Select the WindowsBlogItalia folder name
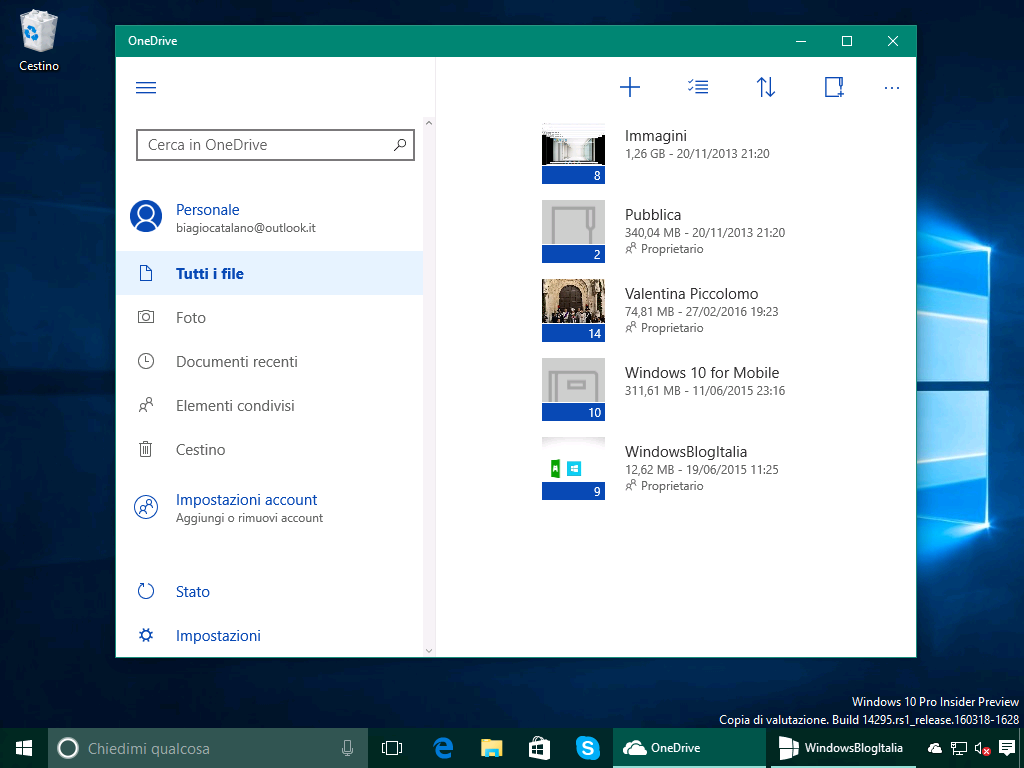 tap(686, 452)
